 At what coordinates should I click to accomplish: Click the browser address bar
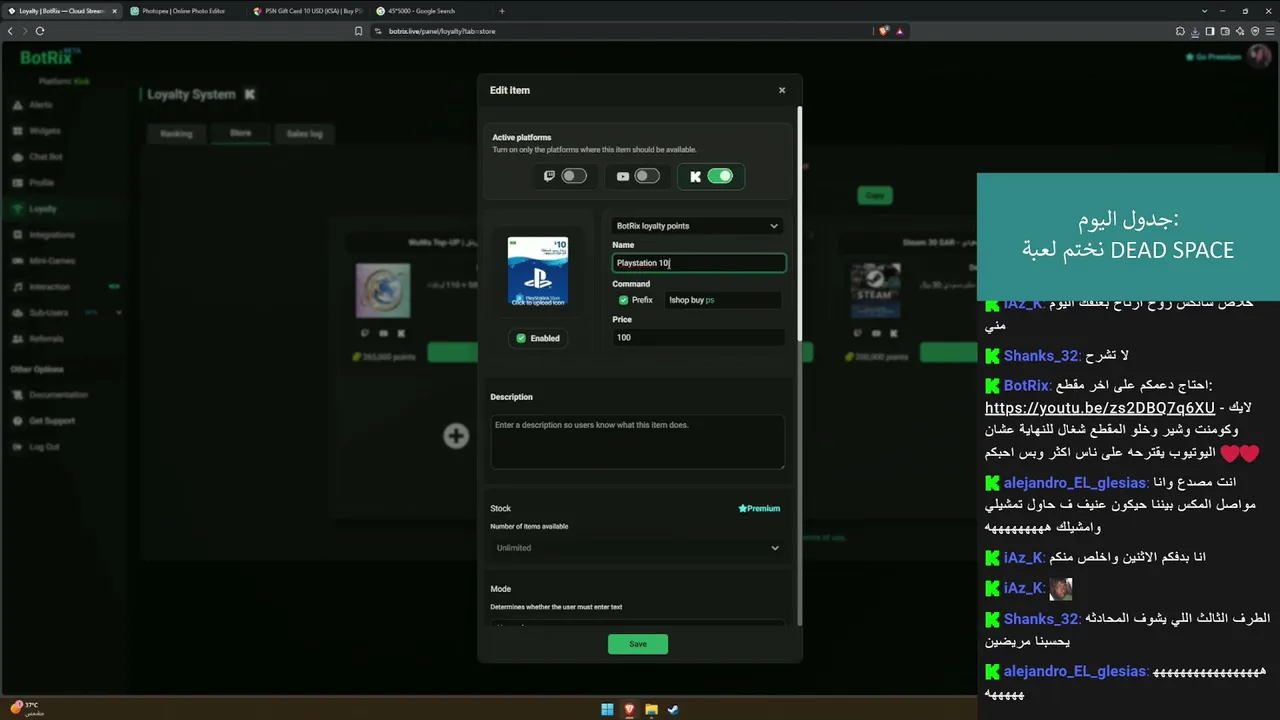click(620, 31)
